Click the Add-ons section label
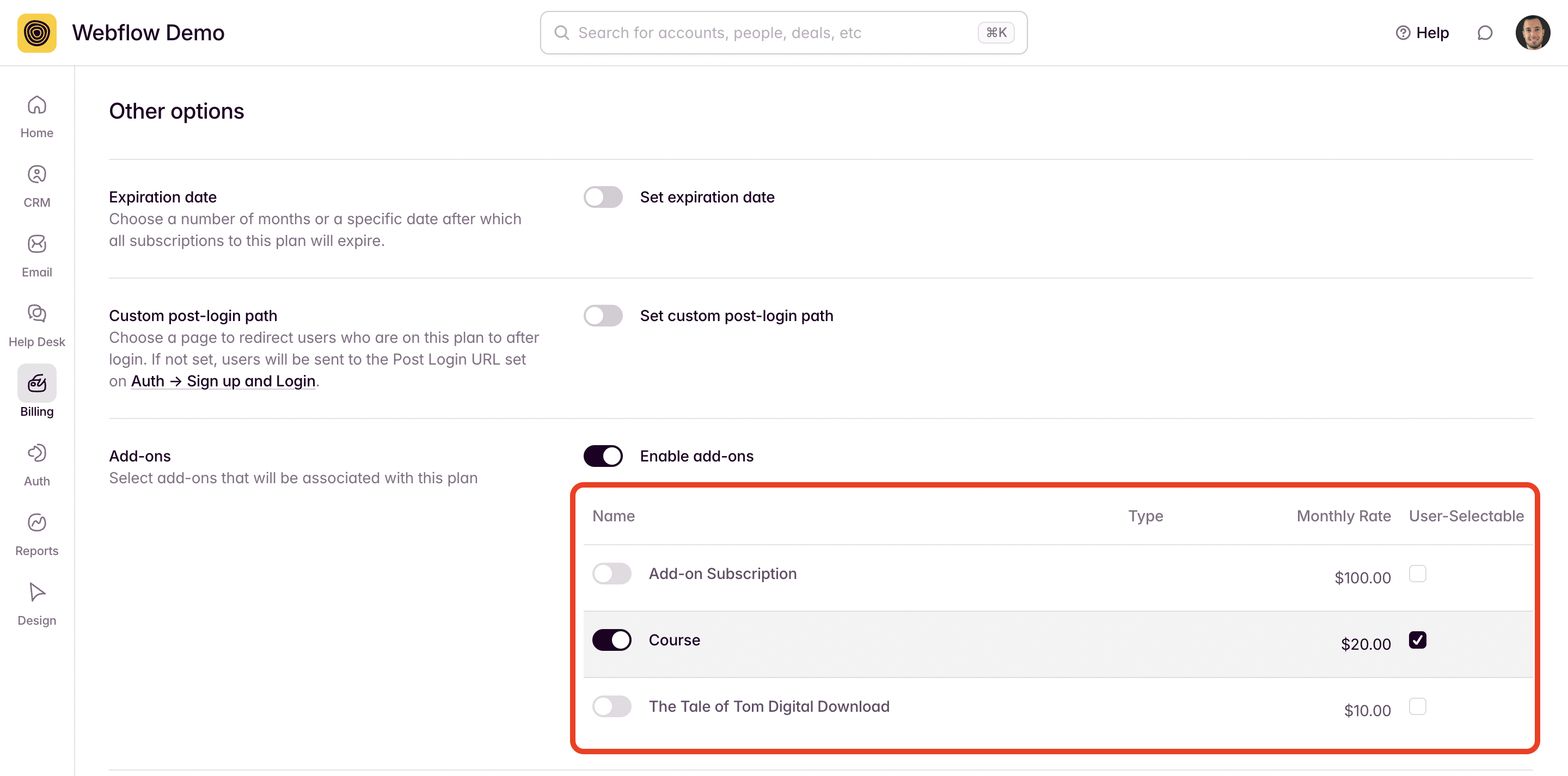Viewport: 1568px width, 776px height. pyautogui.click(x=139, y=456)
